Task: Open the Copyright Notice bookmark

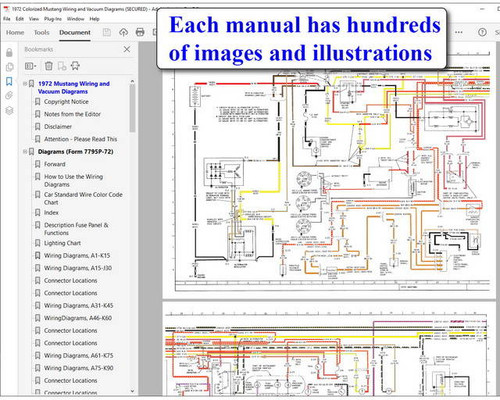Action: point(66,102)
